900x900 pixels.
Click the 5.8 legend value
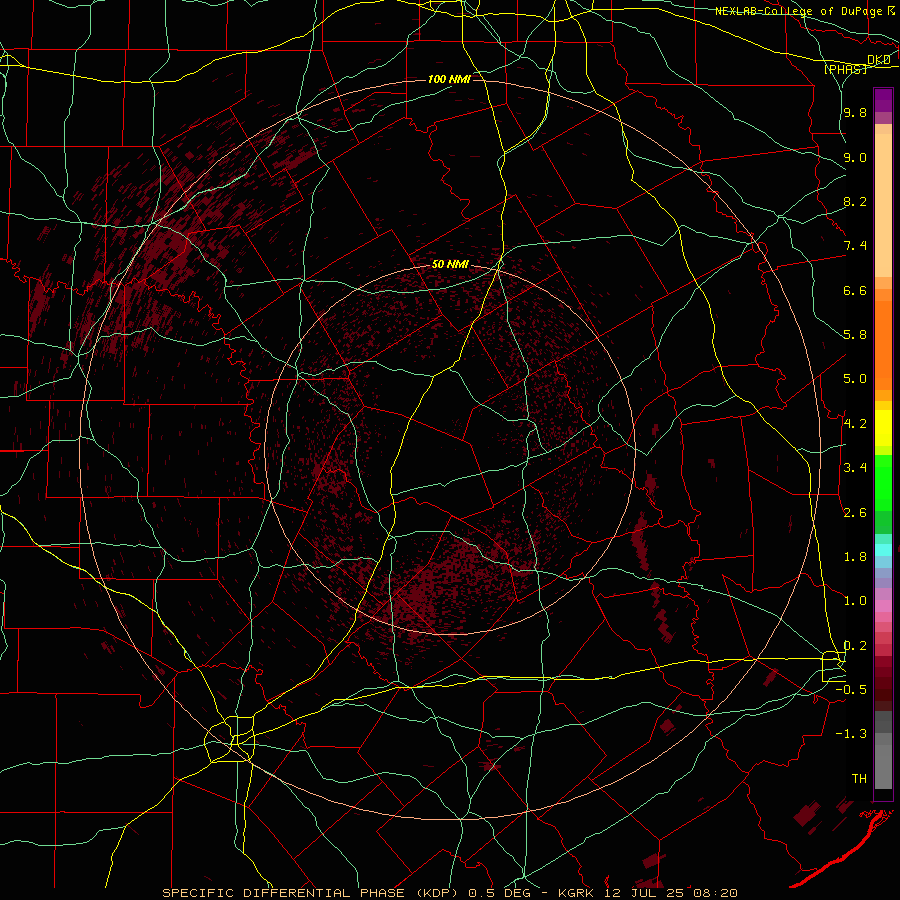tap(855, 335)
